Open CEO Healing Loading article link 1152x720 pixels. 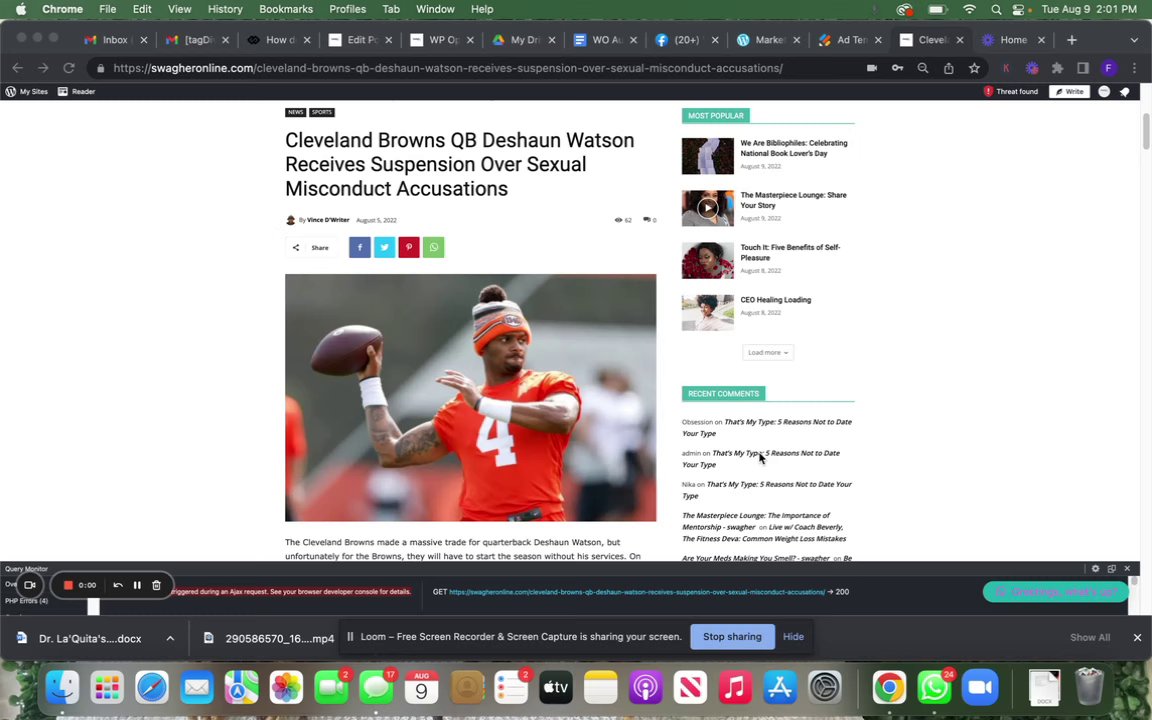click(x=776, y=300)
